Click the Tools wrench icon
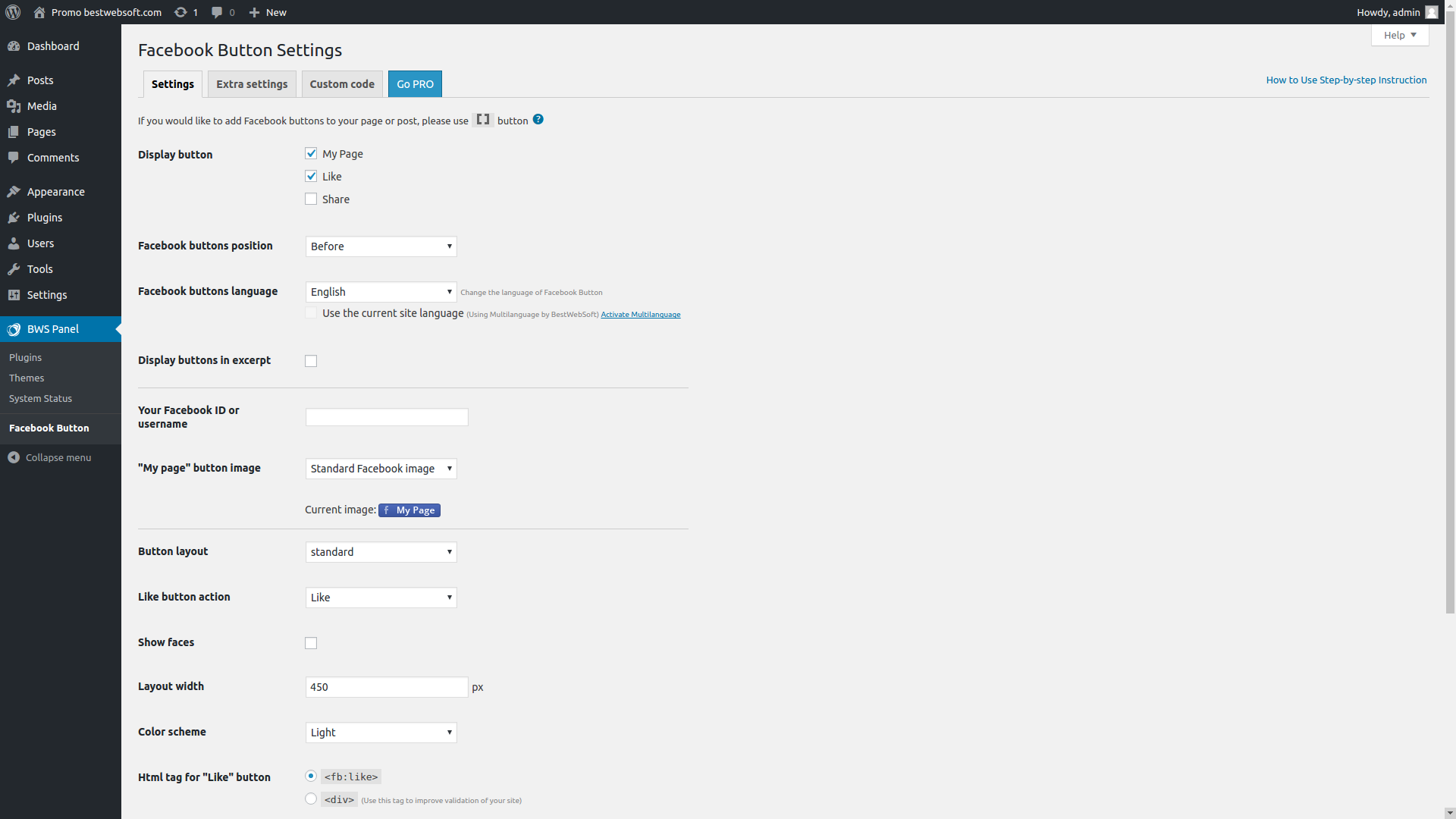Image resolution: width=1456 pixels, height=819 pixels. coord(14,269)
